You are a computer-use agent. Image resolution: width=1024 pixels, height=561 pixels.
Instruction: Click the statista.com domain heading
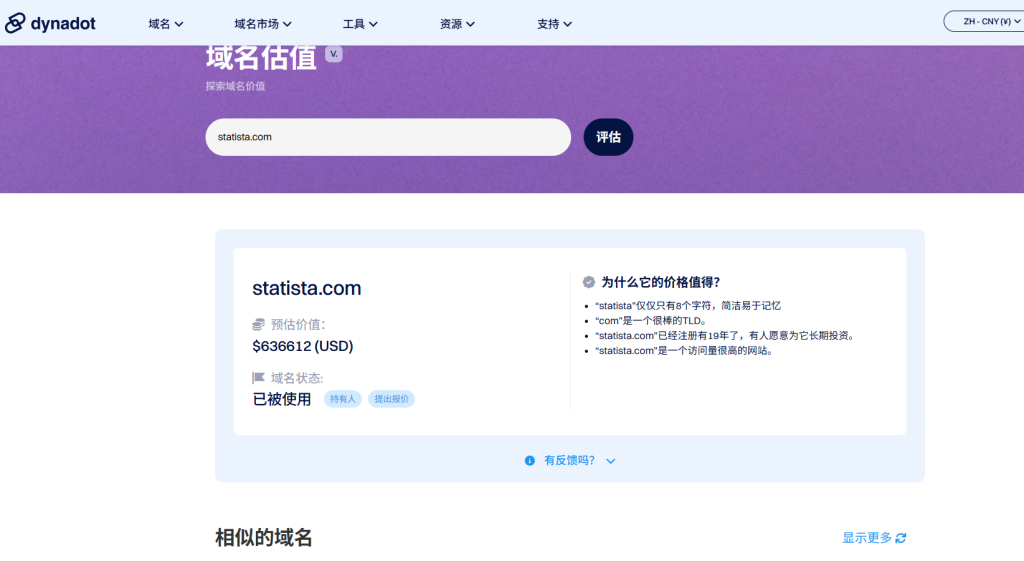[x=307, y=288]
